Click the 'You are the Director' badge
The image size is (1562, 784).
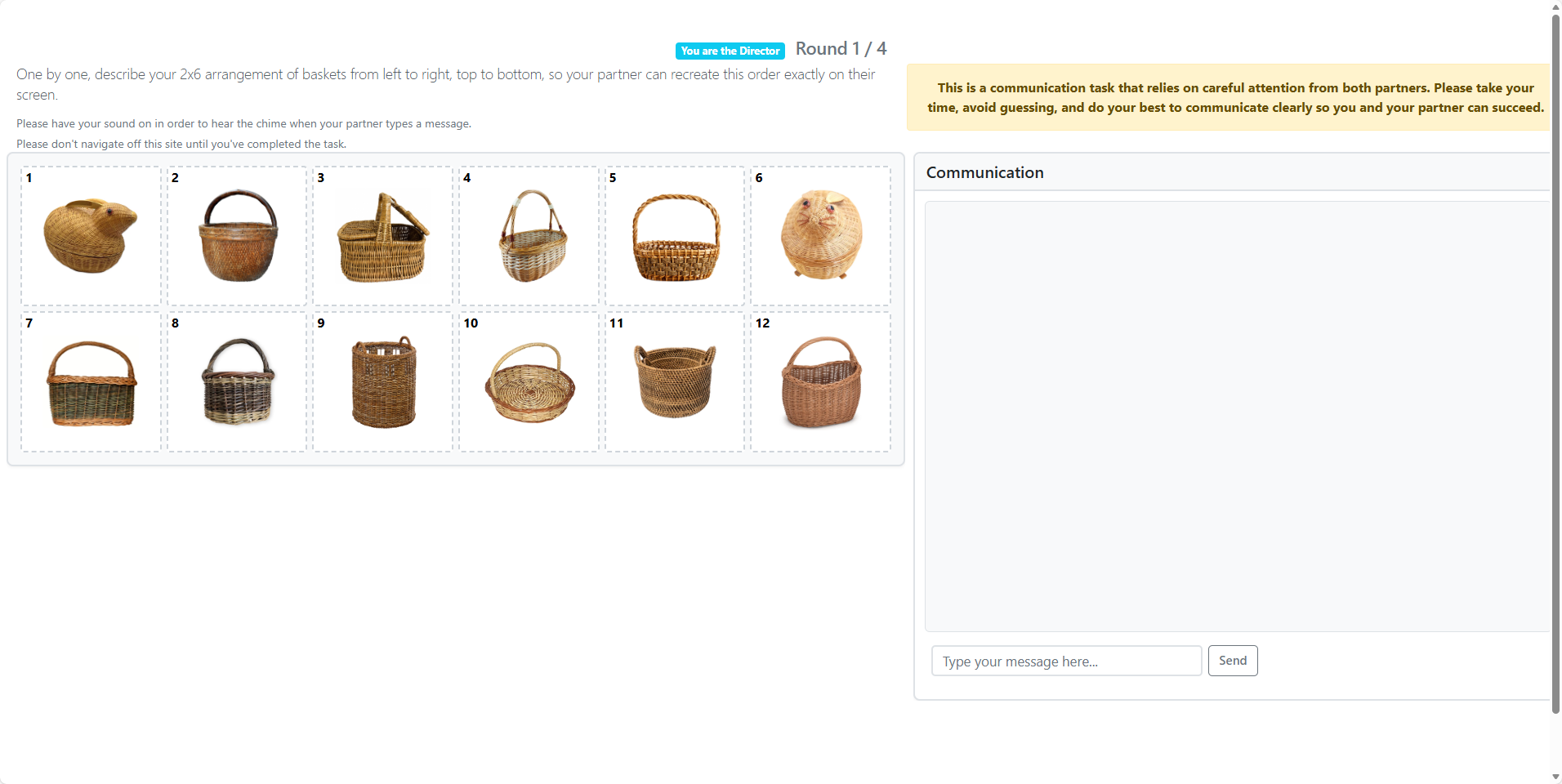(x=730, y=51)
